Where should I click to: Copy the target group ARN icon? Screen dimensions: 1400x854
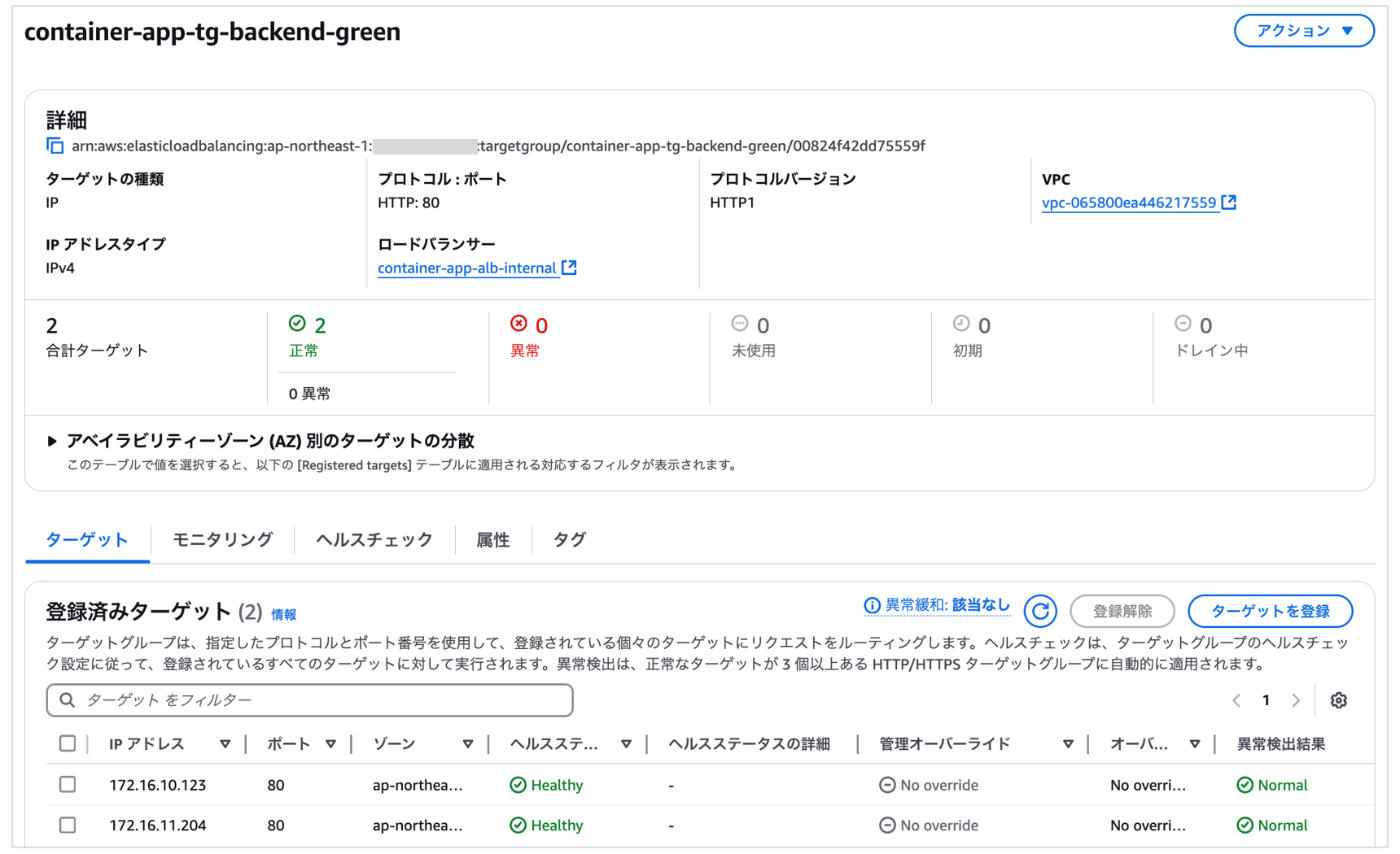[55, 146]
